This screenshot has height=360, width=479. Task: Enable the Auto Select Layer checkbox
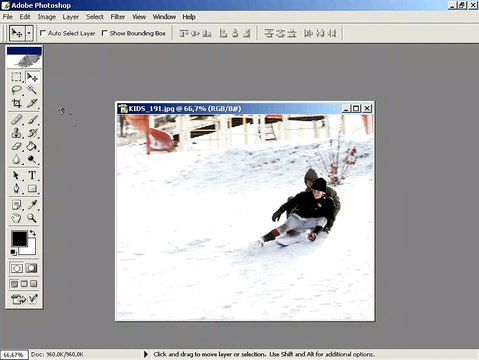coord(43,33)
